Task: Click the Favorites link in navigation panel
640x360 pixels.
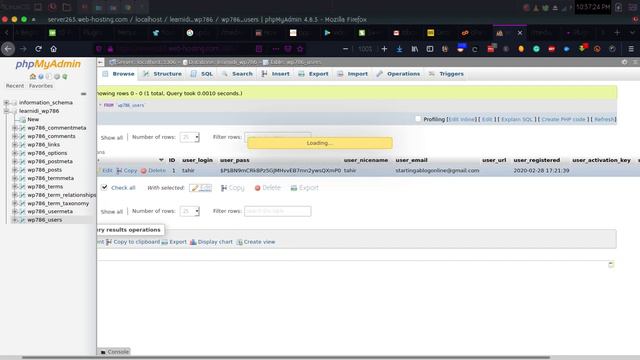Action: [41, 86]
